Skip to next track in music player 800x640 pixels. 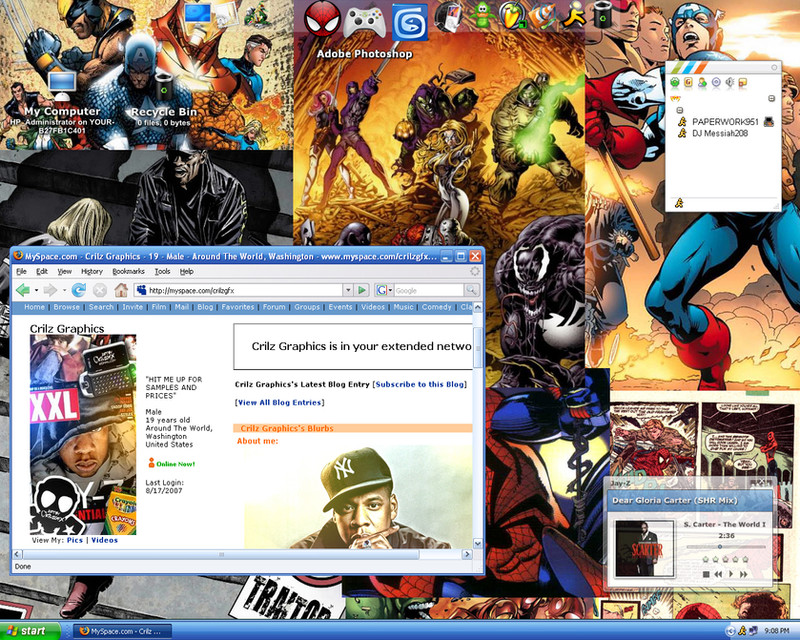[743, 574]
